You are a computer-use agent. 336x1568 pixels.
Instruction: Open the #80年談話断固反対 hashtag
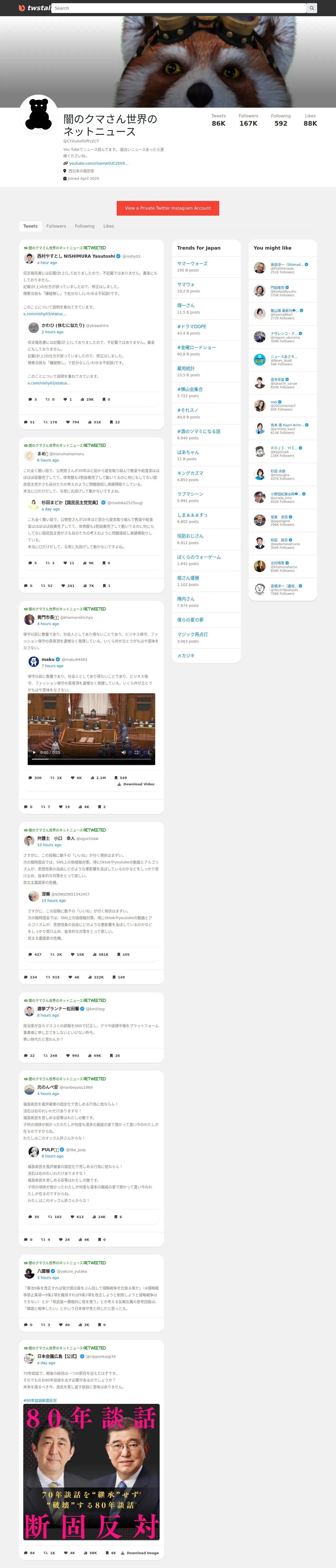coord(40,1400)
